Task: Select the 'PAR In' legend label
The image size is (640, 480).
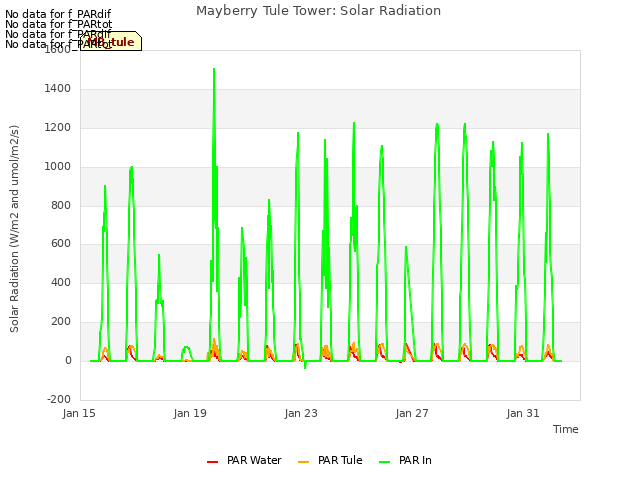Action: 415,460
